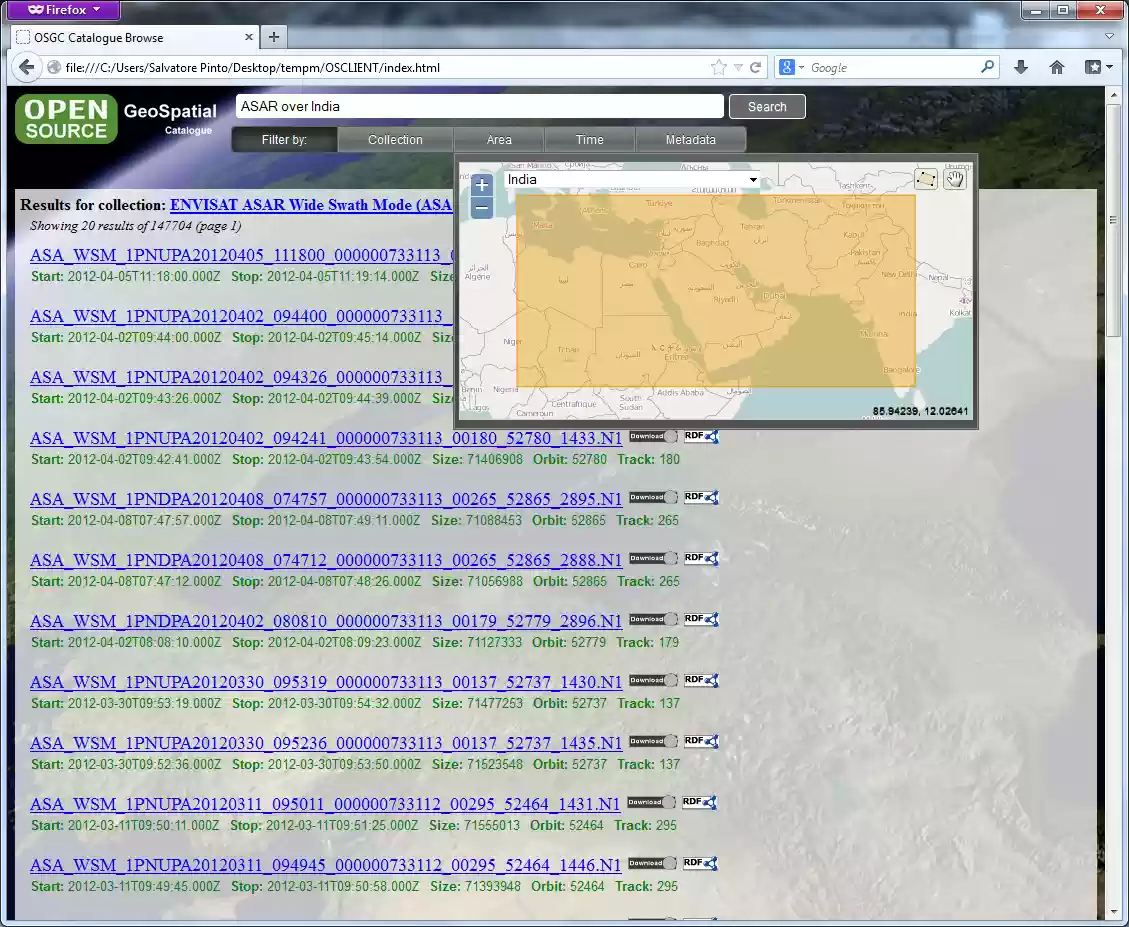Viewport: 1129px width, 927px height.
Task: Open the list-all-tabs chevron
Action: coord(1109,36)
